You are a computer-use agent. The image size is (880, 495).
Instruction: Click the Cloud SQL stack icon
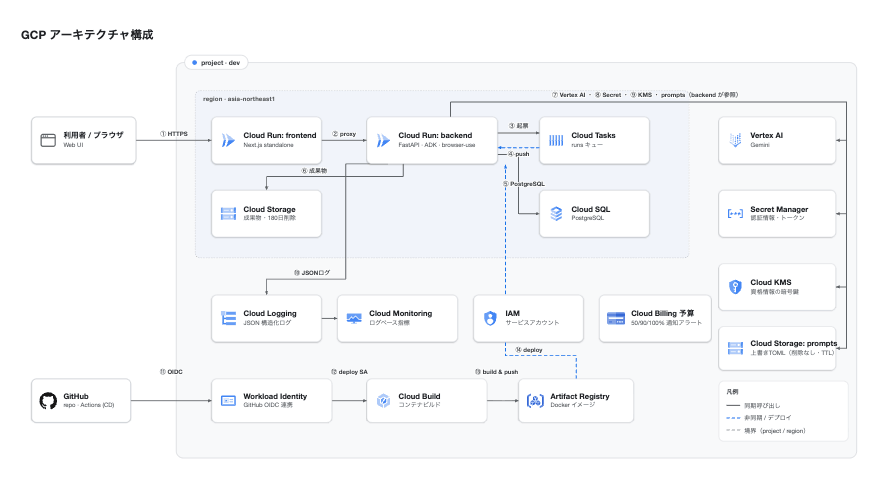556,214
